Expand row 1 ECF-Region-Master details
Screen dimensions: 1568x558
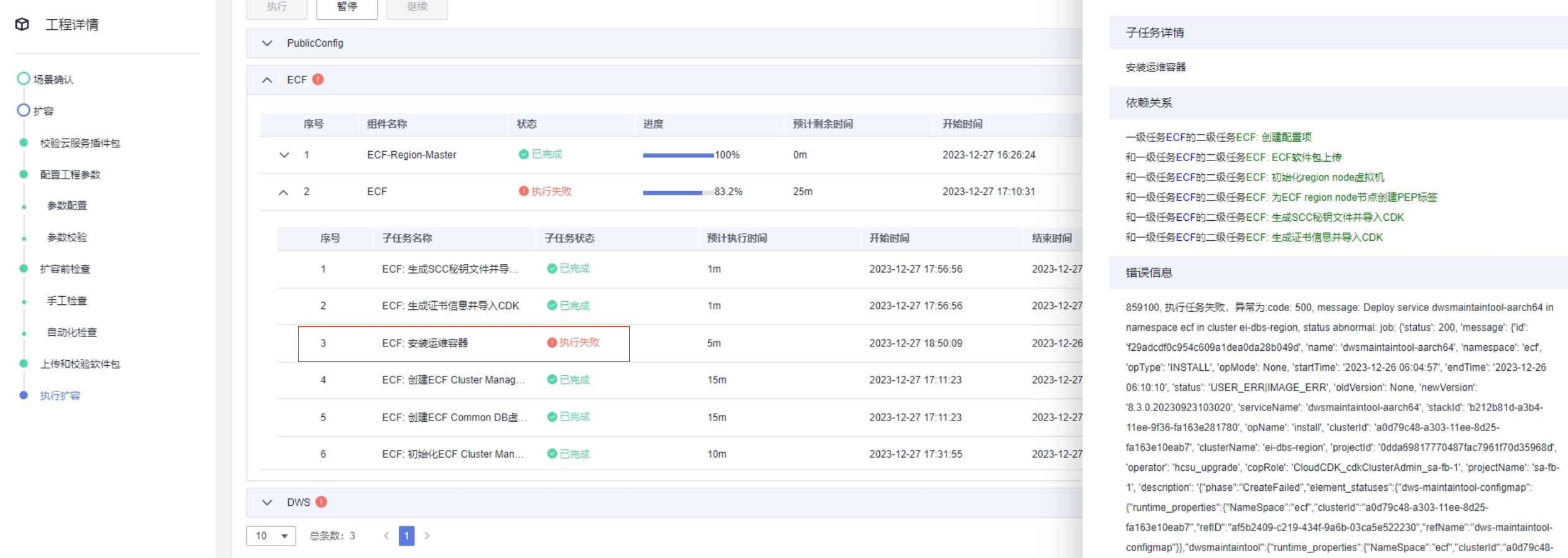(284, 155)
